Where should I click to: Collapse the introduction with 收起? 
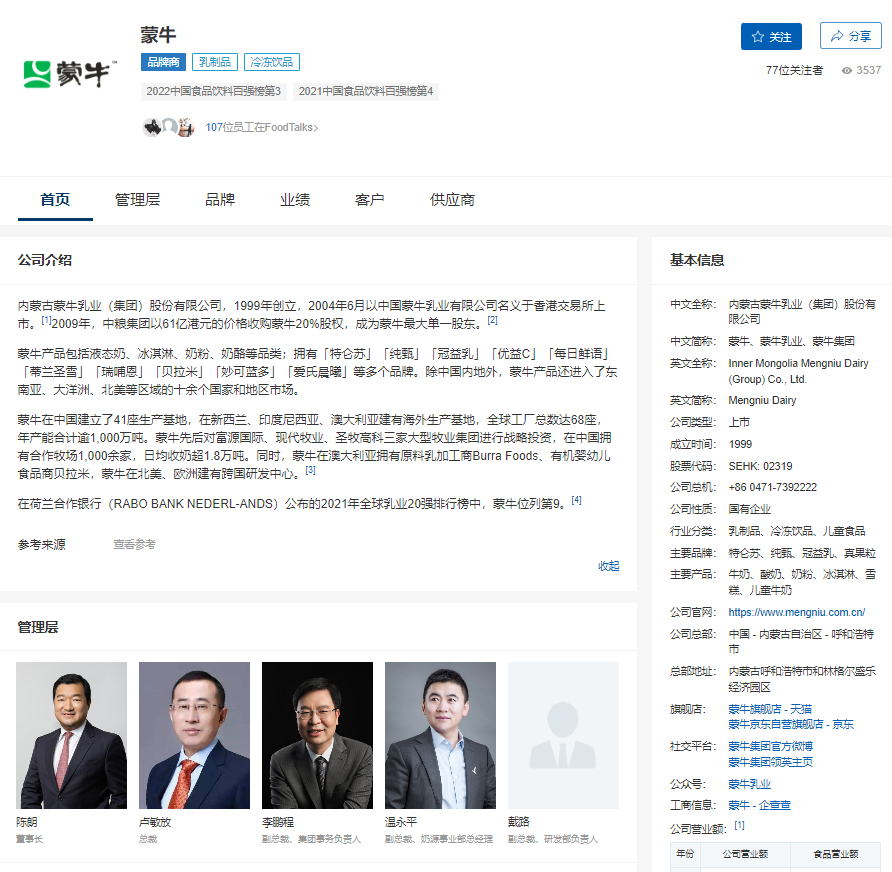[x=609, y=566]
